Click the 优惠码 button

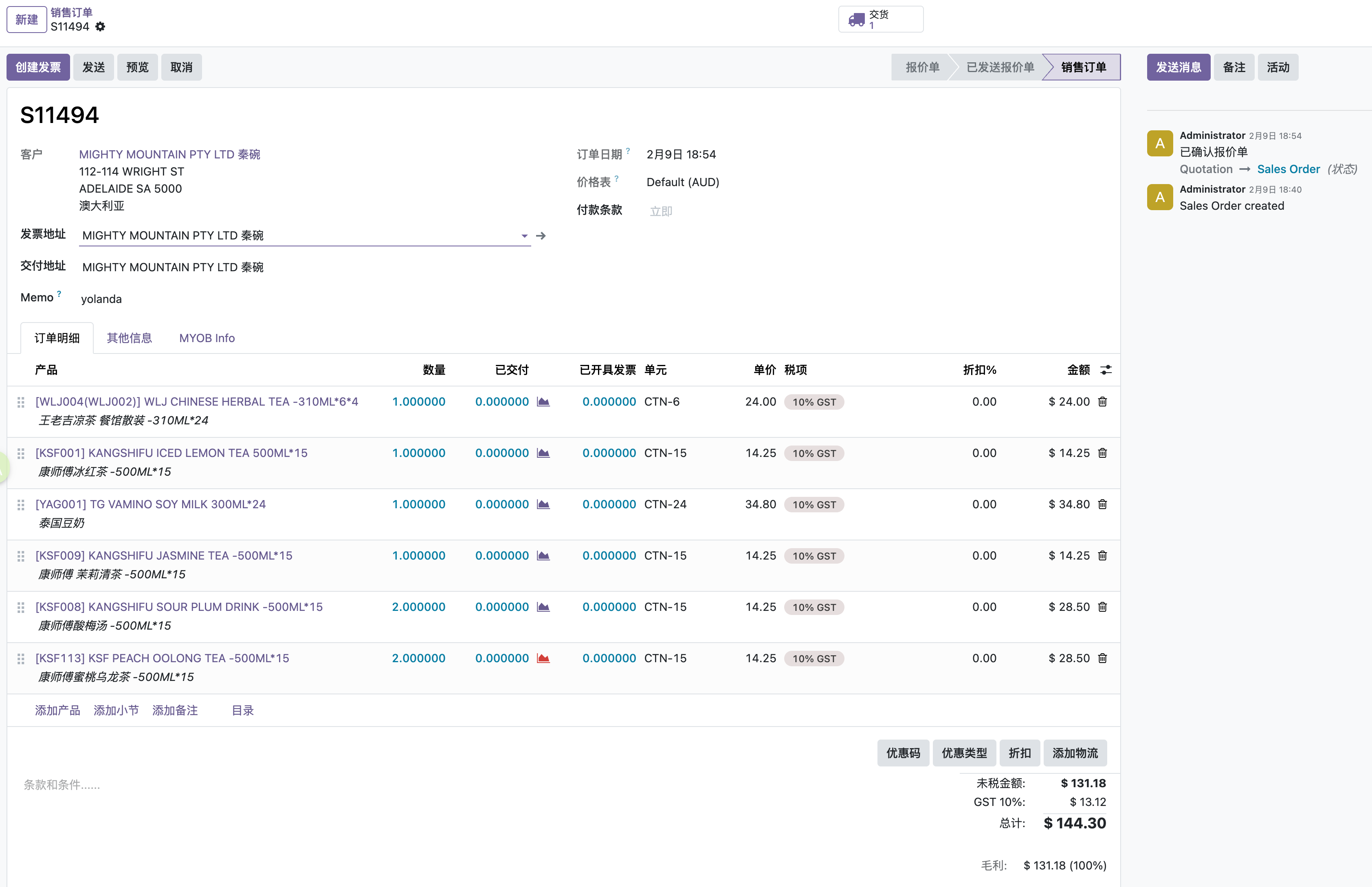(x=903, y=753)
